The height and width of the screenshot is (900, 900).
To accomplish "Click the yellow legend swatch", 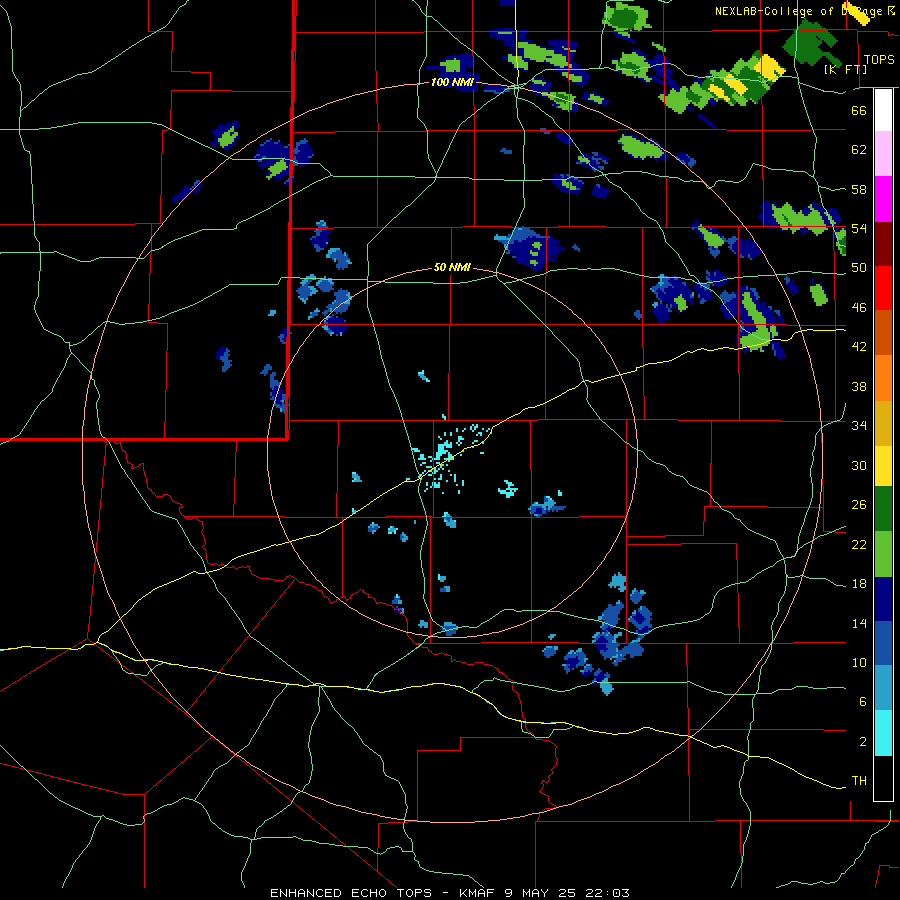I will (883, 466).
